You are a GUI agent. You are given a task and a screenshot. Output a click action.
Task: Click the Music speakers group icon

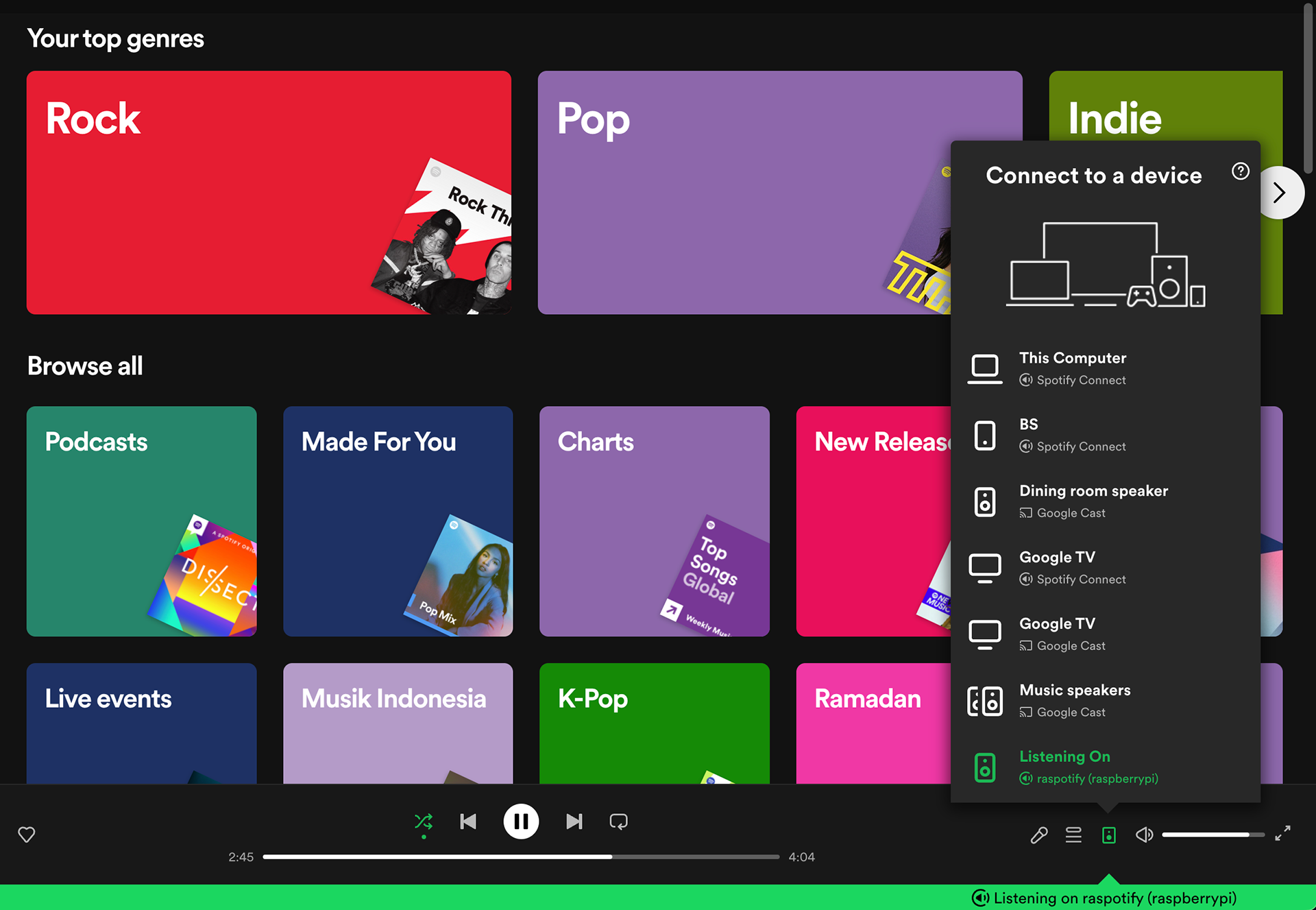point(985,701)
